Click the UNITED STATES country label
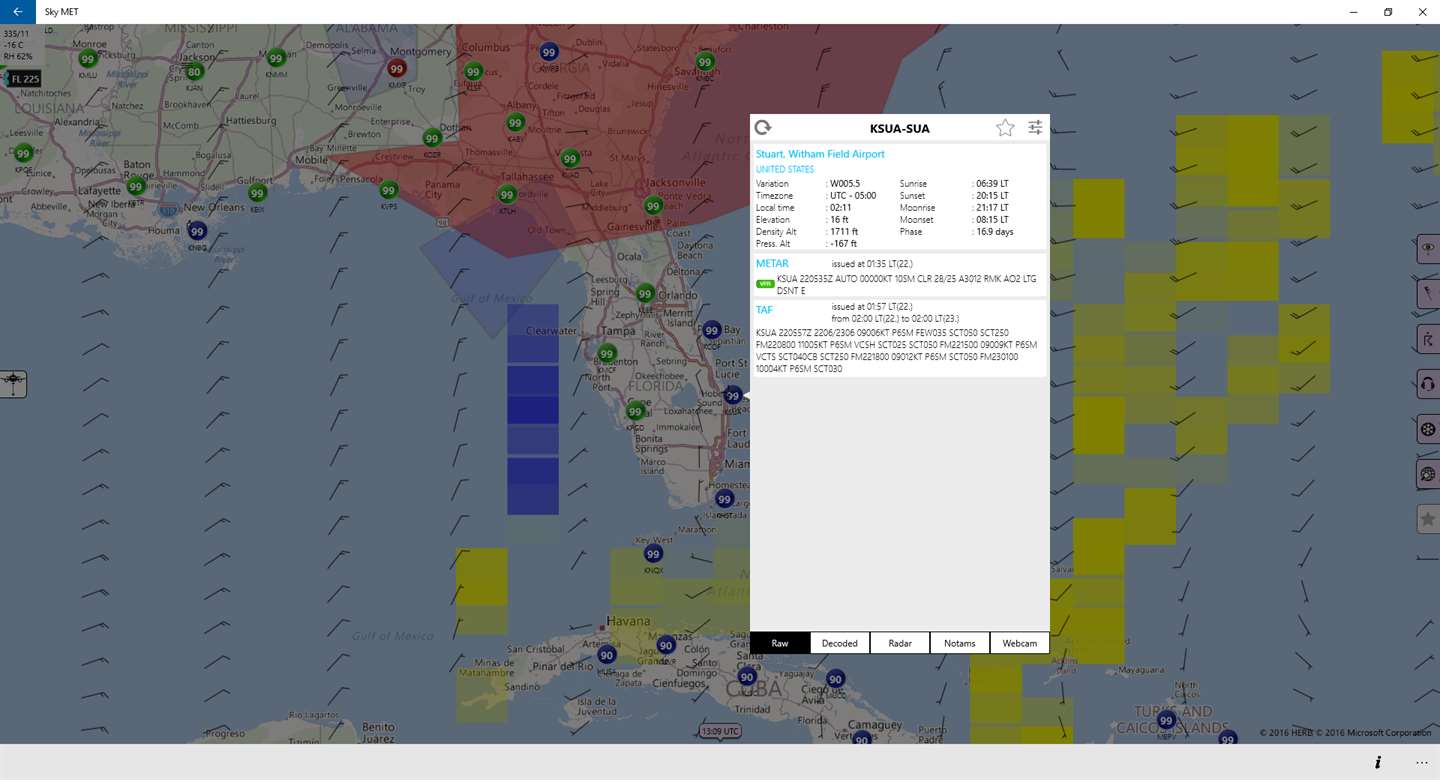Image resolution: width=1440 pixels, height=780 pixels. (x=785, y=170)
